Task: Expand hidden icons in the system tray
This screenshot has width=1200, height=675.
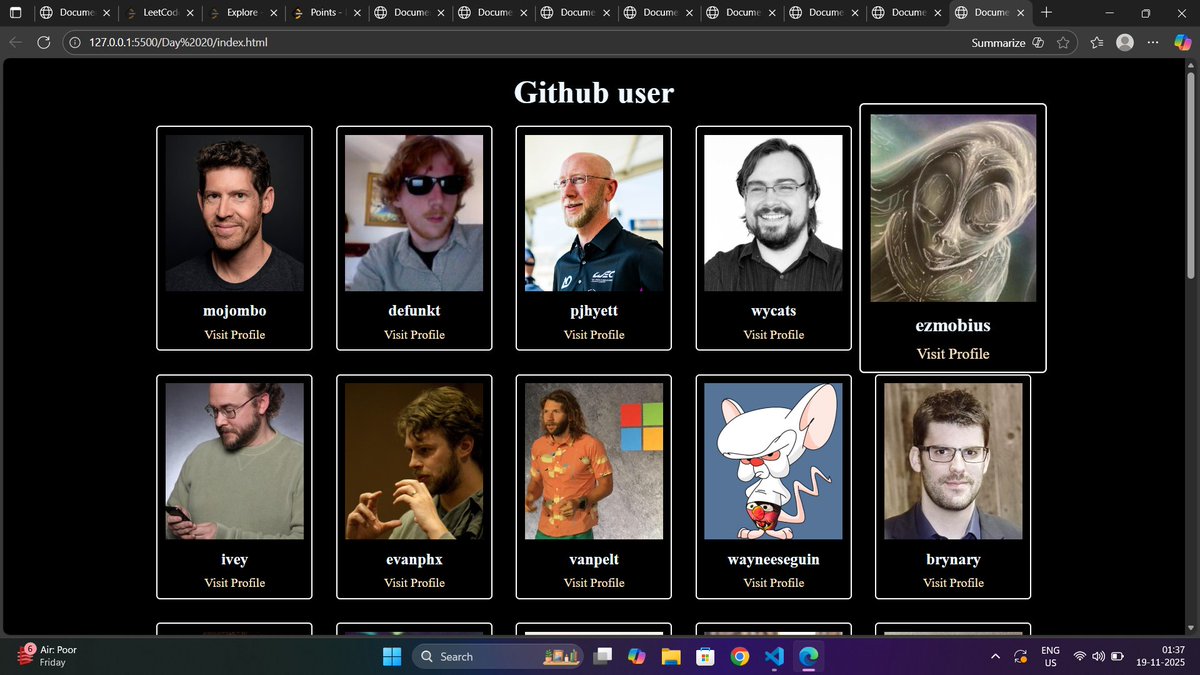Action: 995,656
